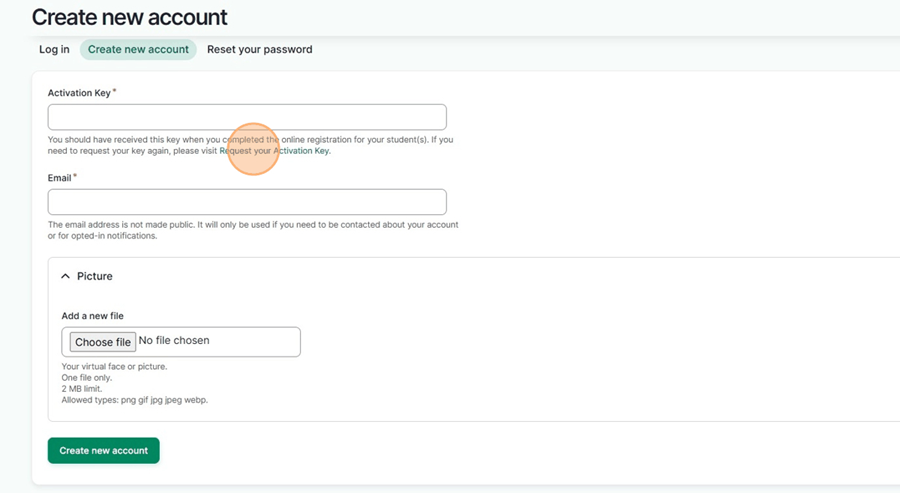The width and height of the screenshot is (900, 493).
Task: Click the 'Your virtual face or picture.' text
Action: click(114, 366)
